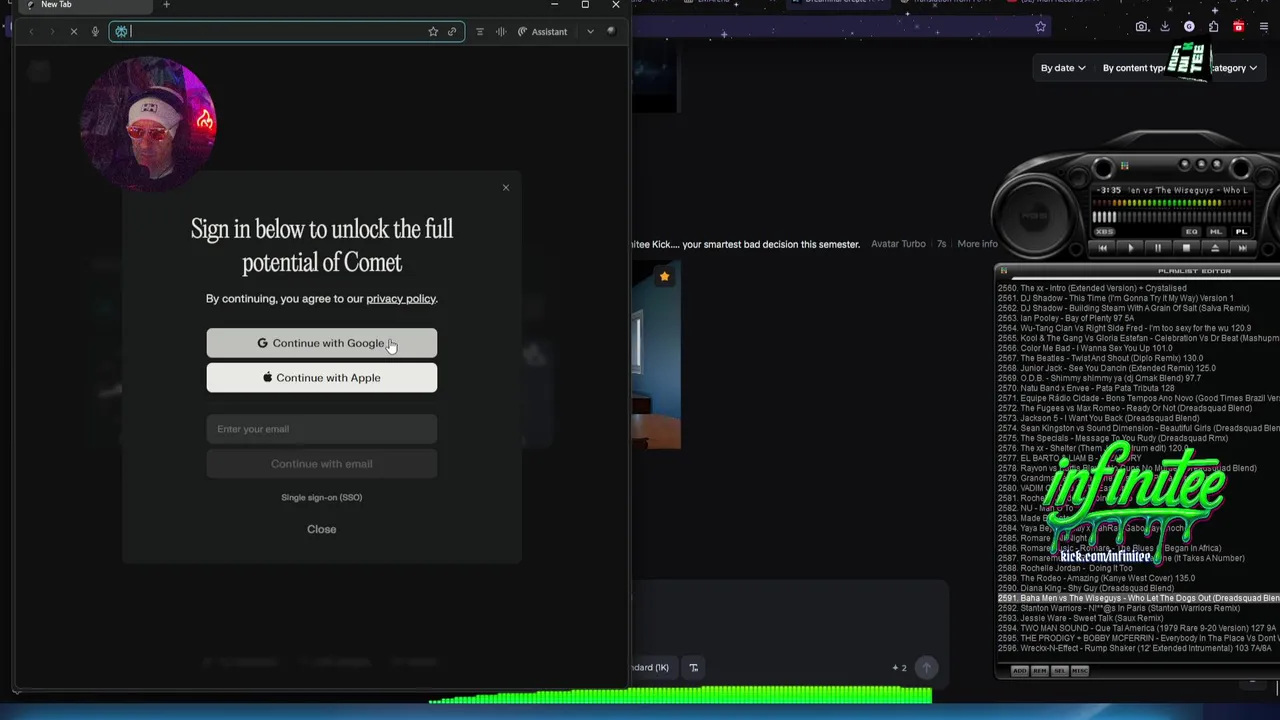Open voice waveform icon in Comet toolbar
Screen dimensions: 1280x720
pos(501,32)
